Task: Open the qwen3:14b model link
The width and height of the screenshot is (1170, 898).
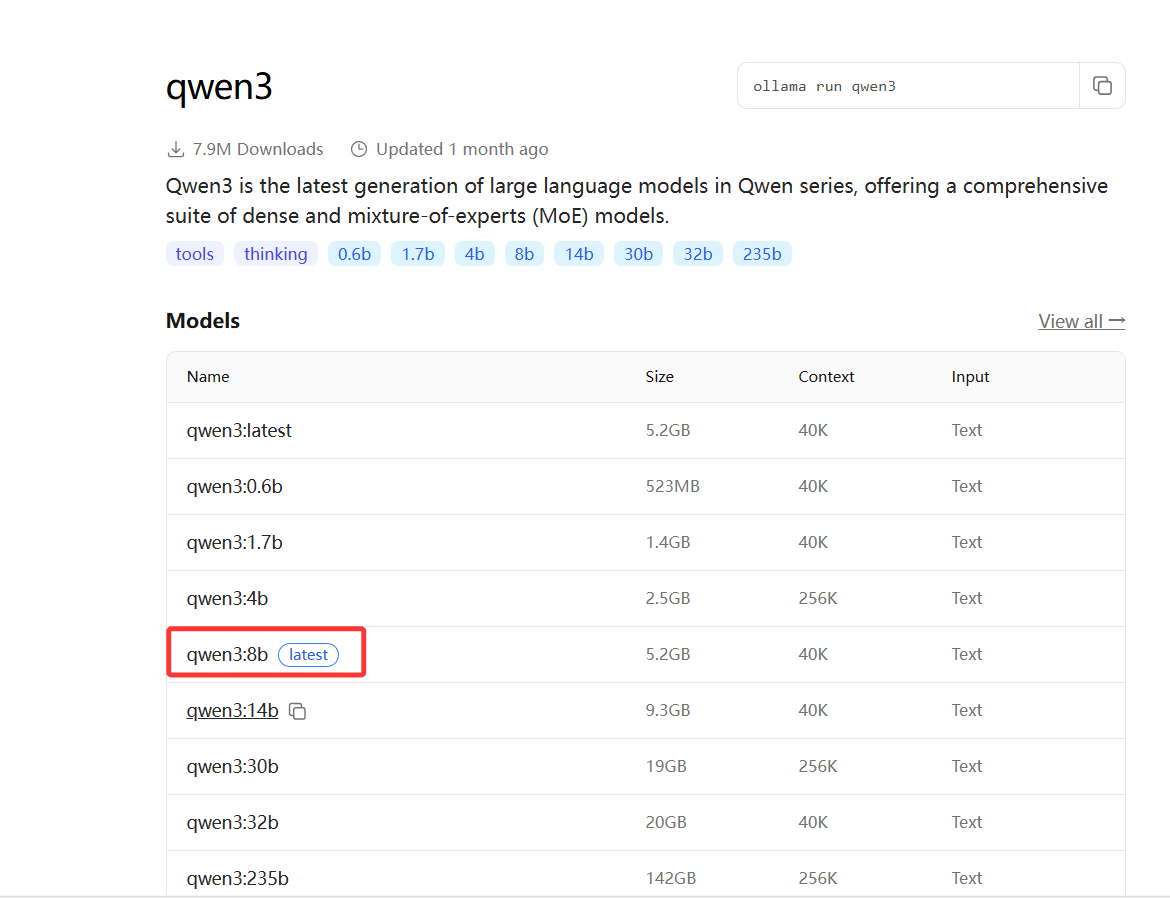Action: 232,711
